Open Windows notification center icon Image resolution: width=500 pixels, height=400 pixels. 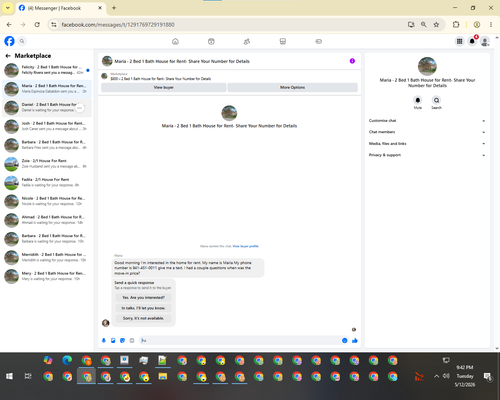(488, 377)
